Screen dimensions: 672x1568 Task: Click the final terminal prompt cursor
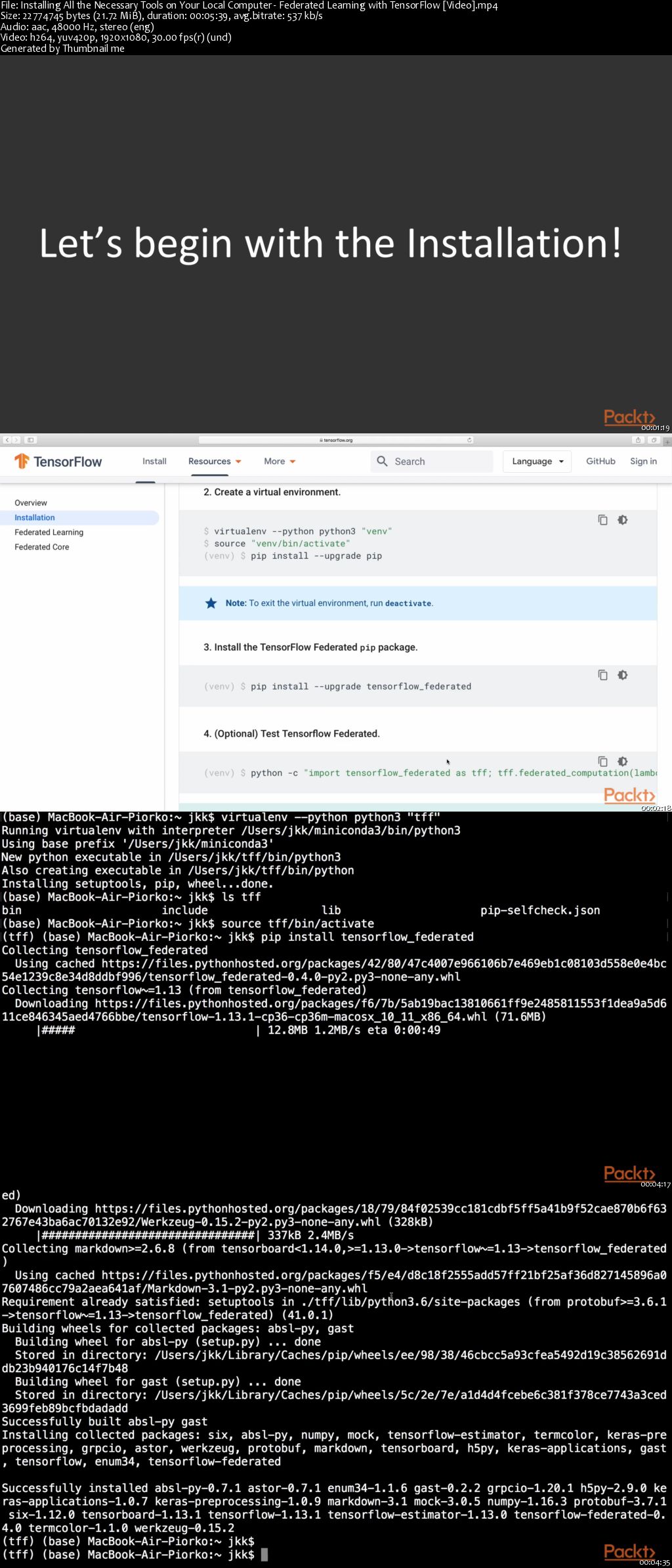tap(264, 1555)
